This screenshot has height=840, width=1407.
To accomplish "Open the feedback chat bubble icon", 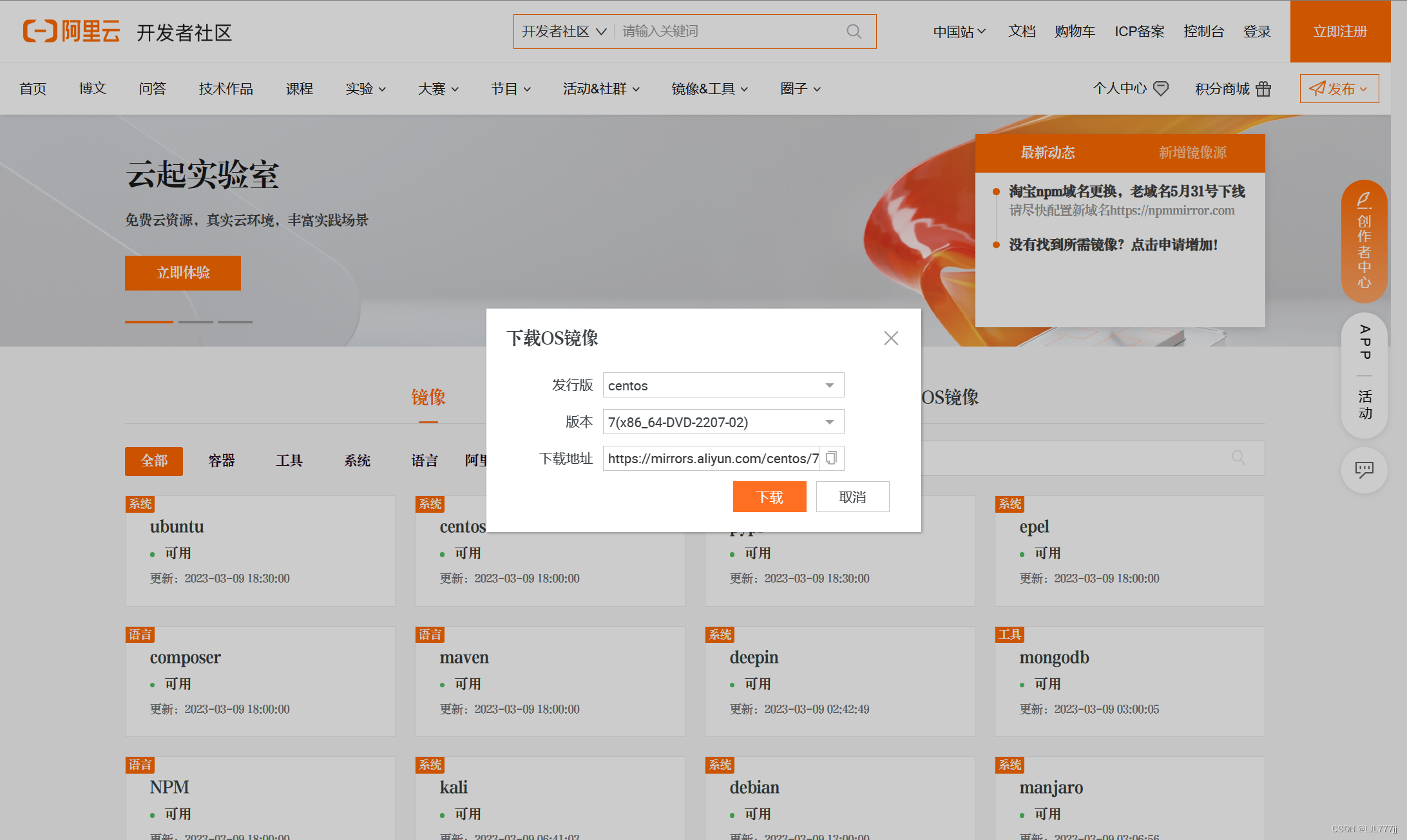I will click(1364, 470).
